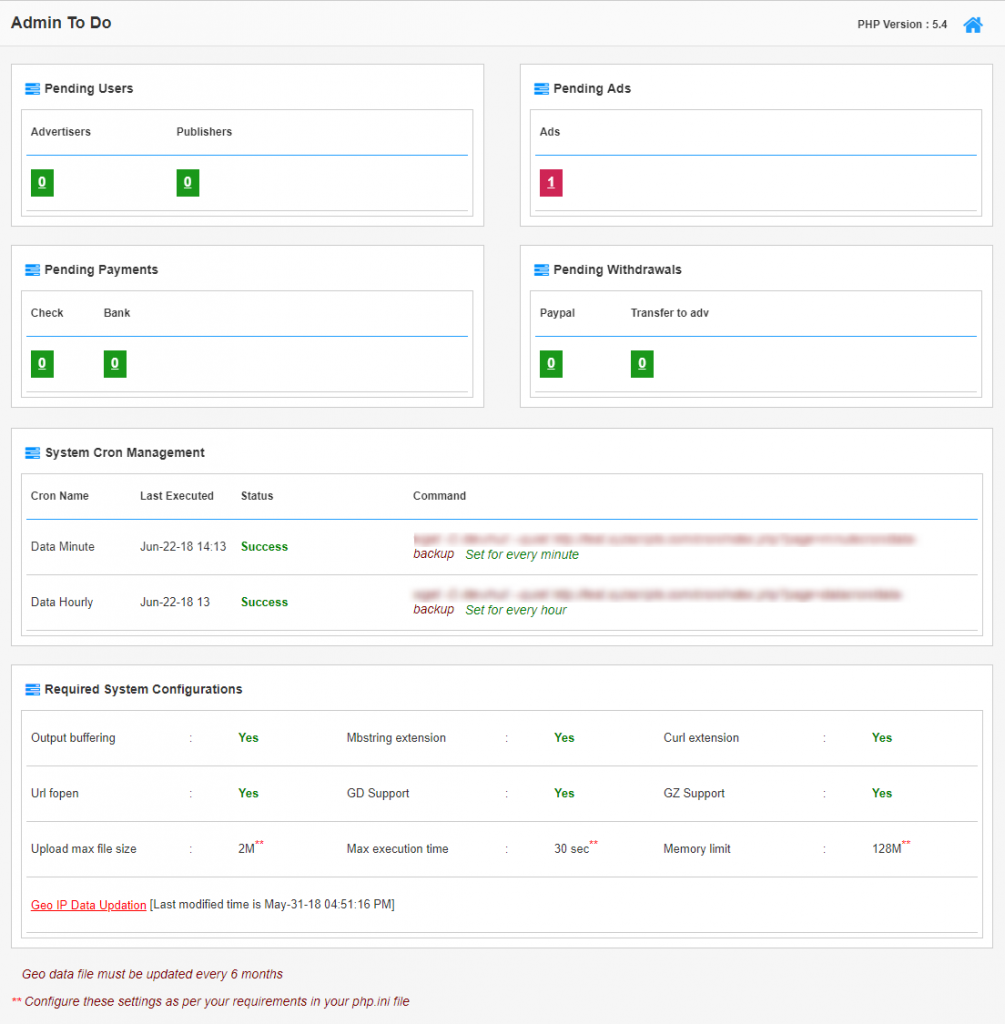Open Transfer to adv withdrawals badge
Image resolution: width=1005 pixels, height=1024 pixels.
pos(641,363)
